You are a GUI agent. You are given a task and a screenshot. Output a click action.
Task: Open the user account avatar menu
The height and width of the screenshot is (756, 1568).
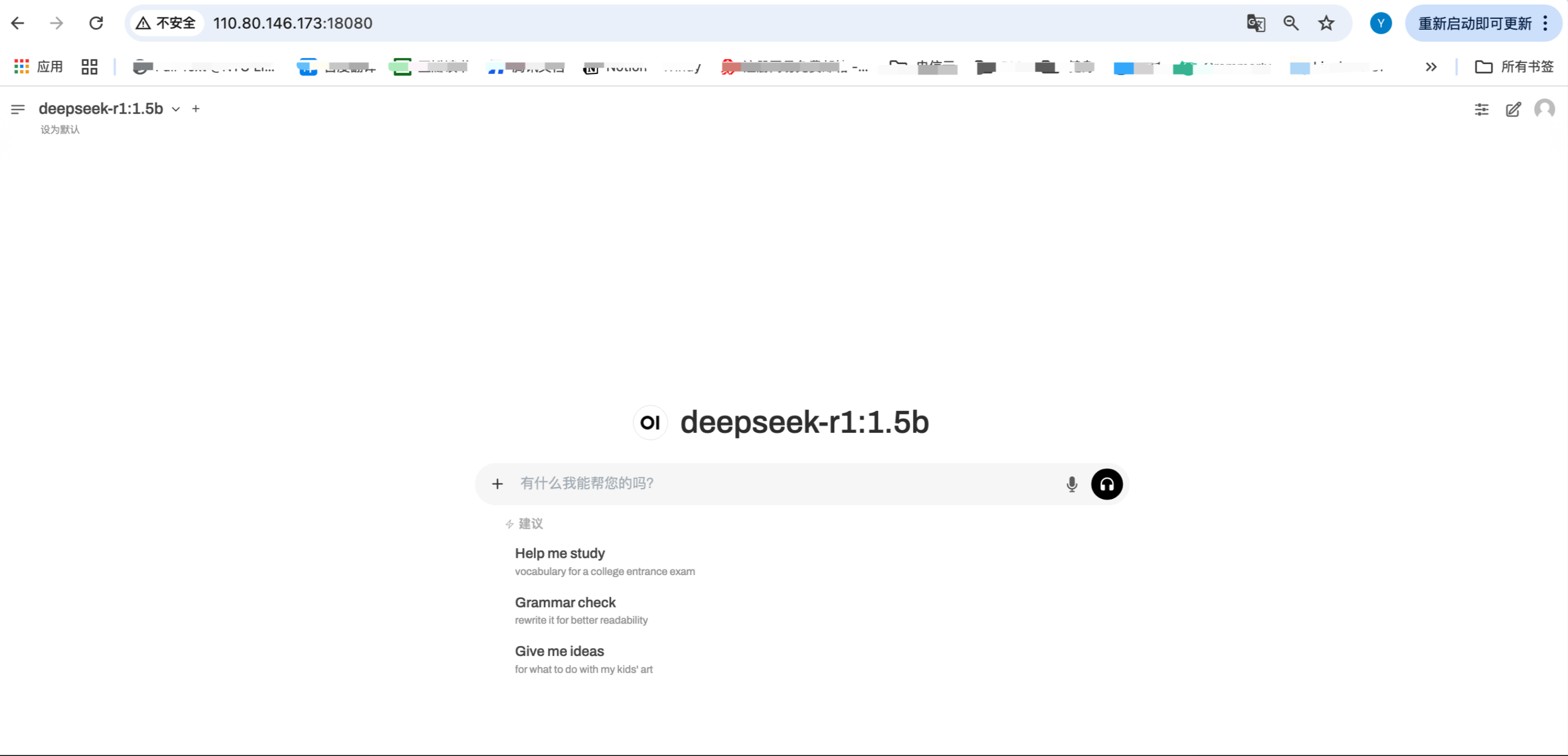click(1544, 109)
